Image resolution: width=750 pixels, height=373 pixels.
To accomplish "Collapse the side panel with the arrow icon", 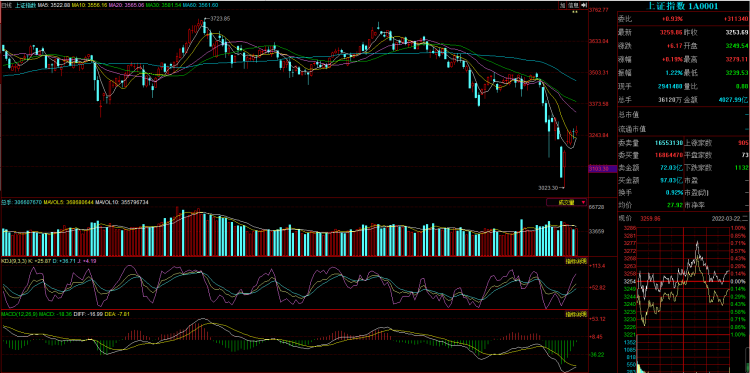I will 584,5.
